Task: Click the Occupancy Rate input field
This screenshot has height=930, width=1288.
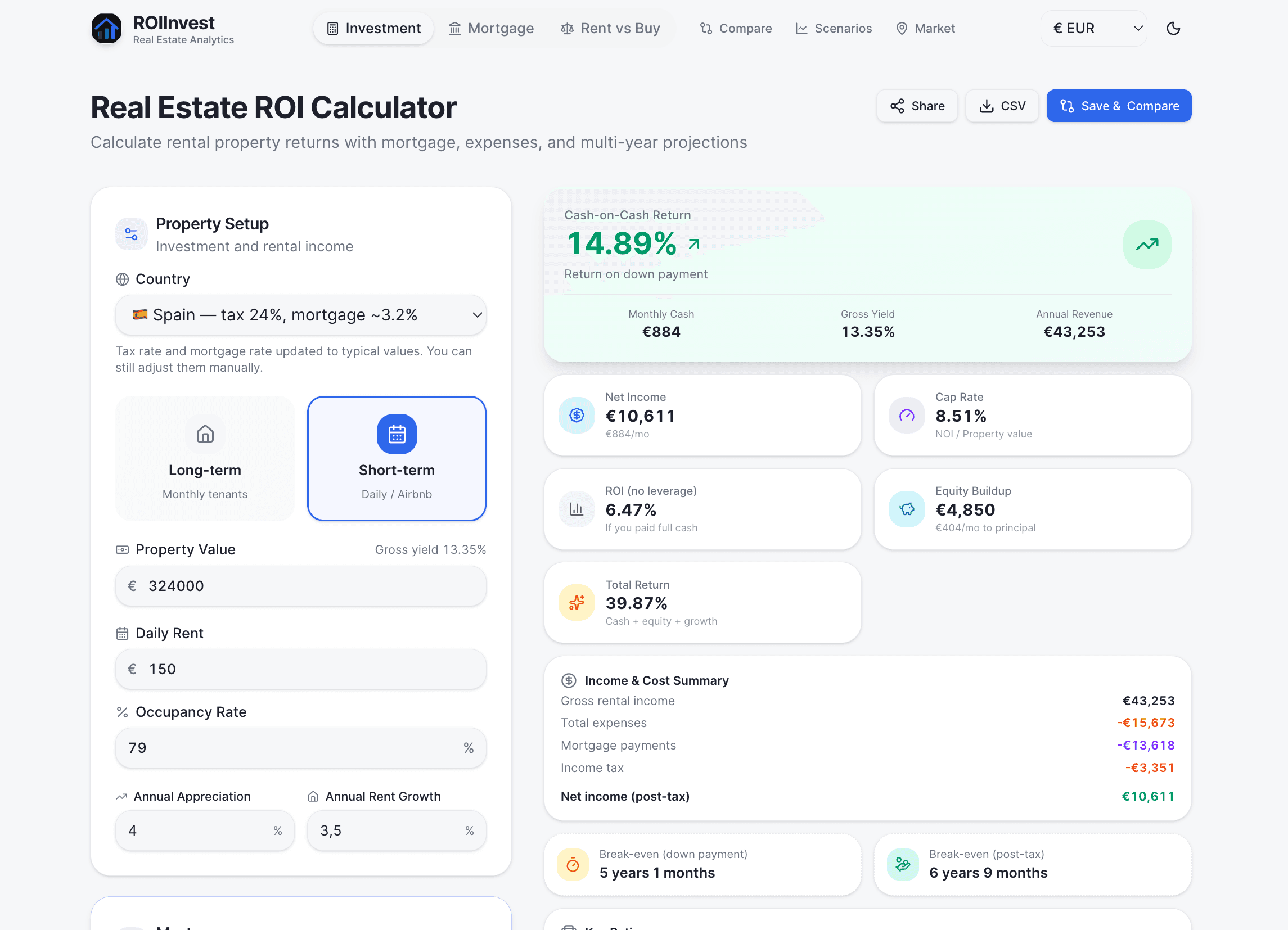Action: click(x=300, y=748)
